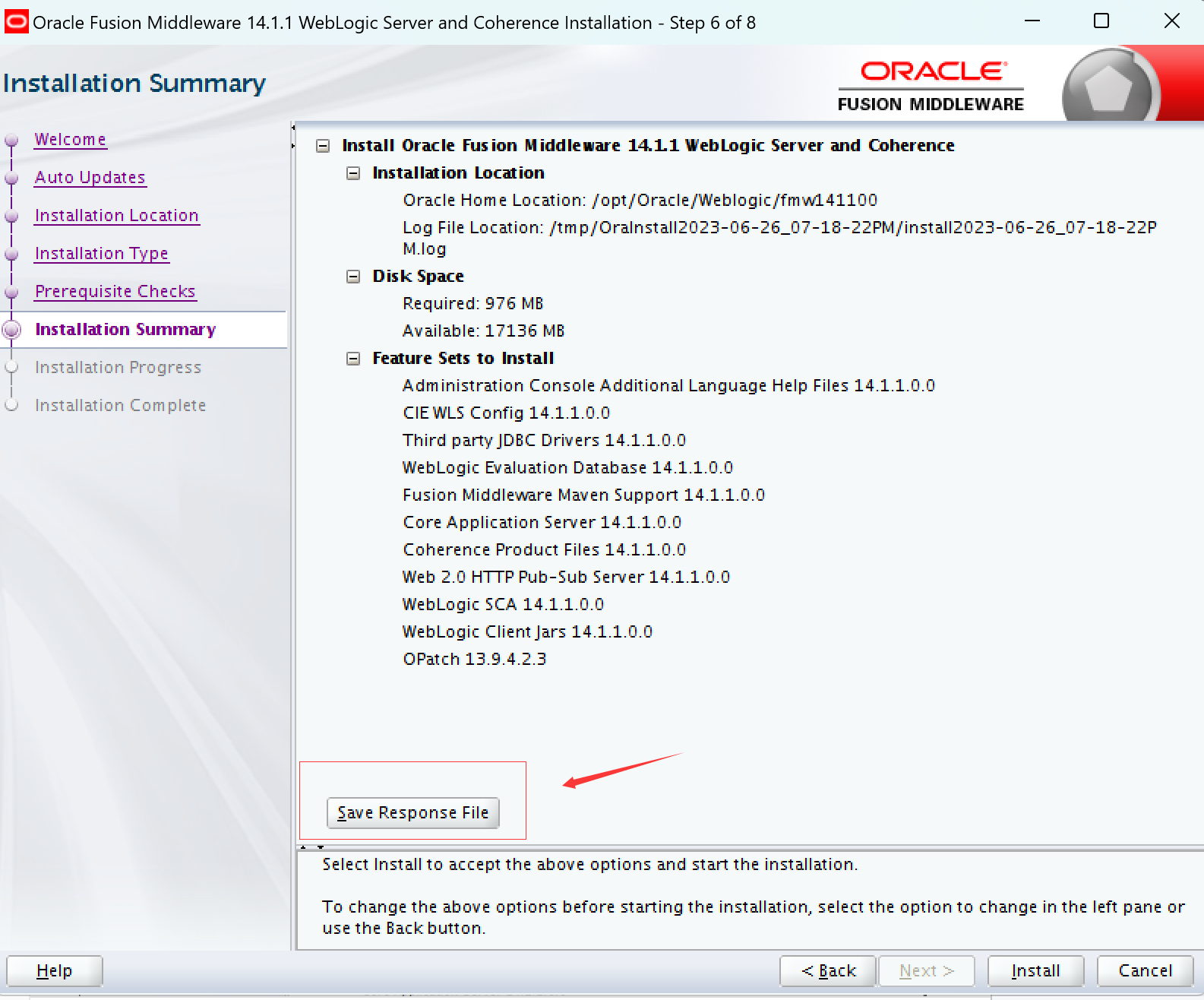Open the Installation Type step
Viewport: 1204px width, 1000px height.
[x=101, y=254]
